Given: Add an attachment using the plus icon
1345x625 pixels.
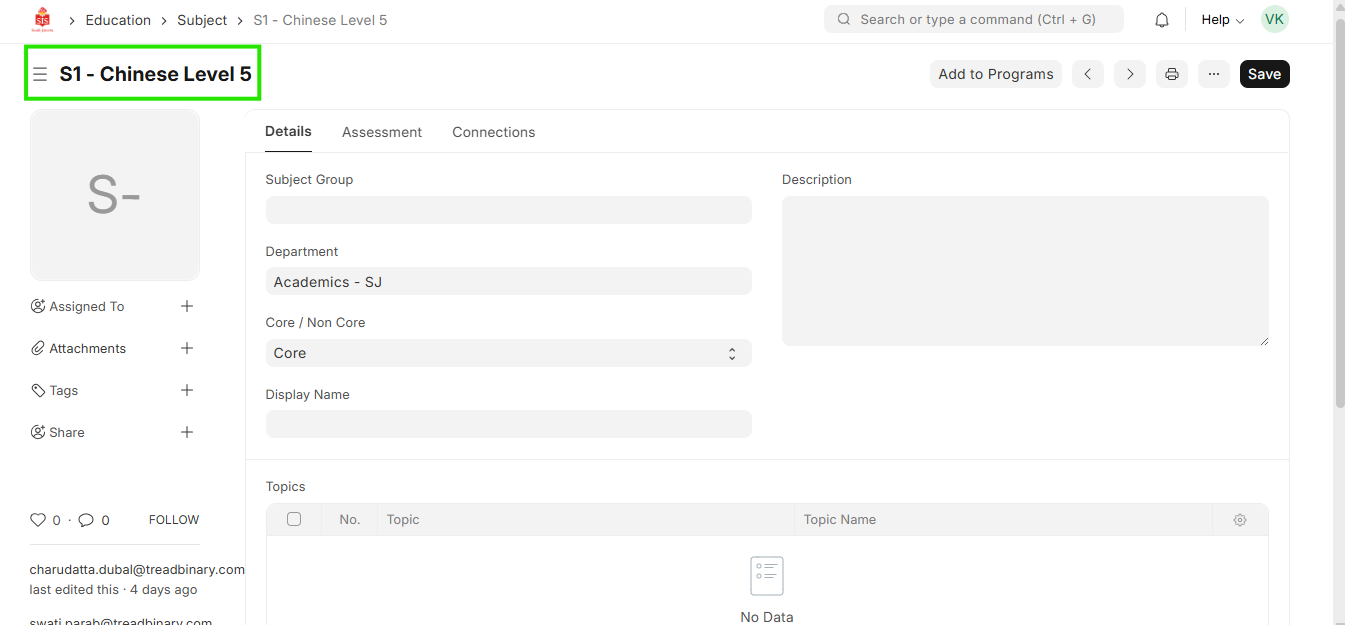Looking at the screenshot, I should (x=187, y=348).
